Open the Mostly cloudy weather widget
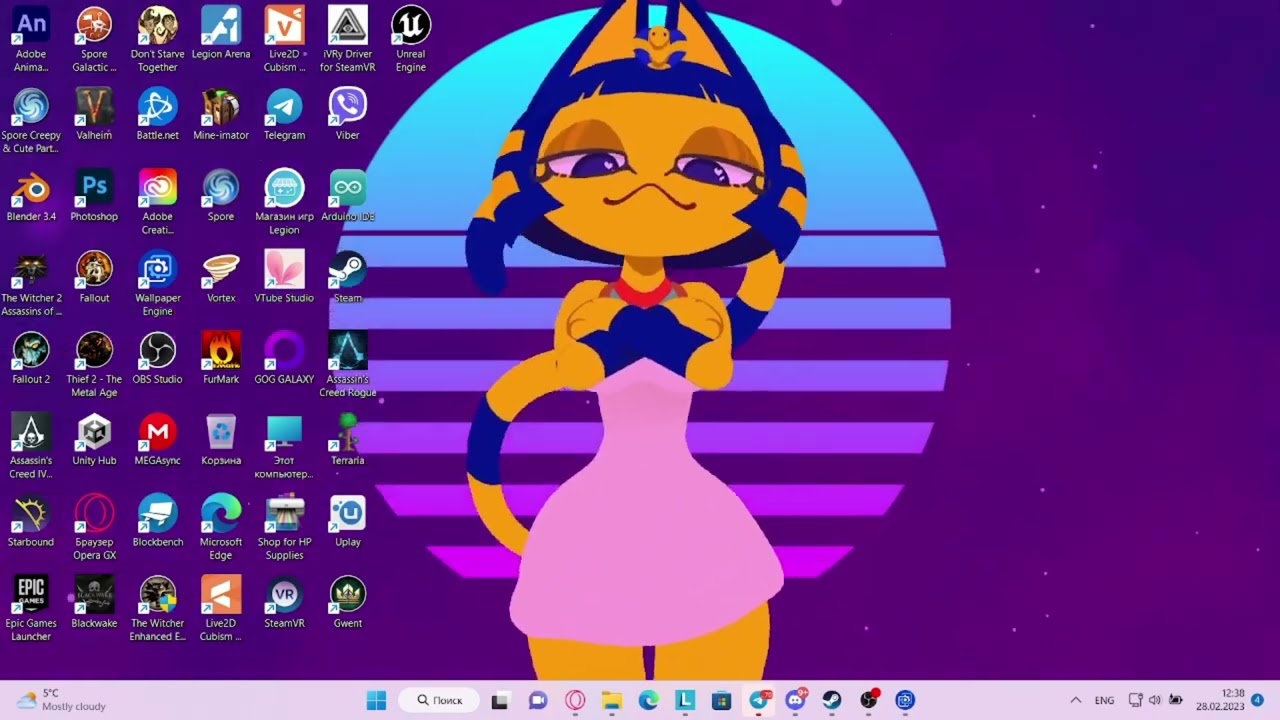The width and height of the screenshot is (1280, 720). tap(61, 700)
